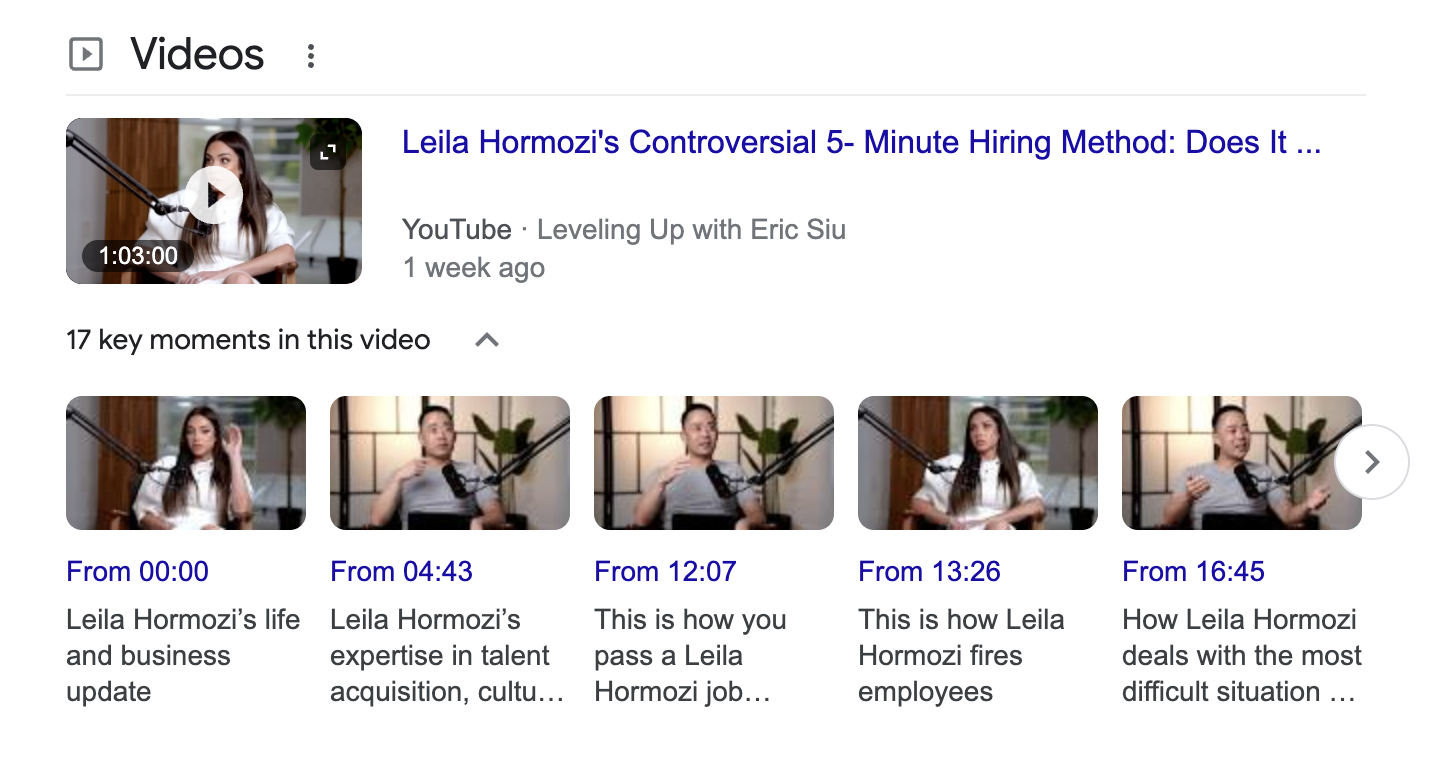Select the key moment thumbnail at 13:26
Image resolution: width=1444 pixels, height=772 pixels.
pyautogui.click(x=978, y=463)
